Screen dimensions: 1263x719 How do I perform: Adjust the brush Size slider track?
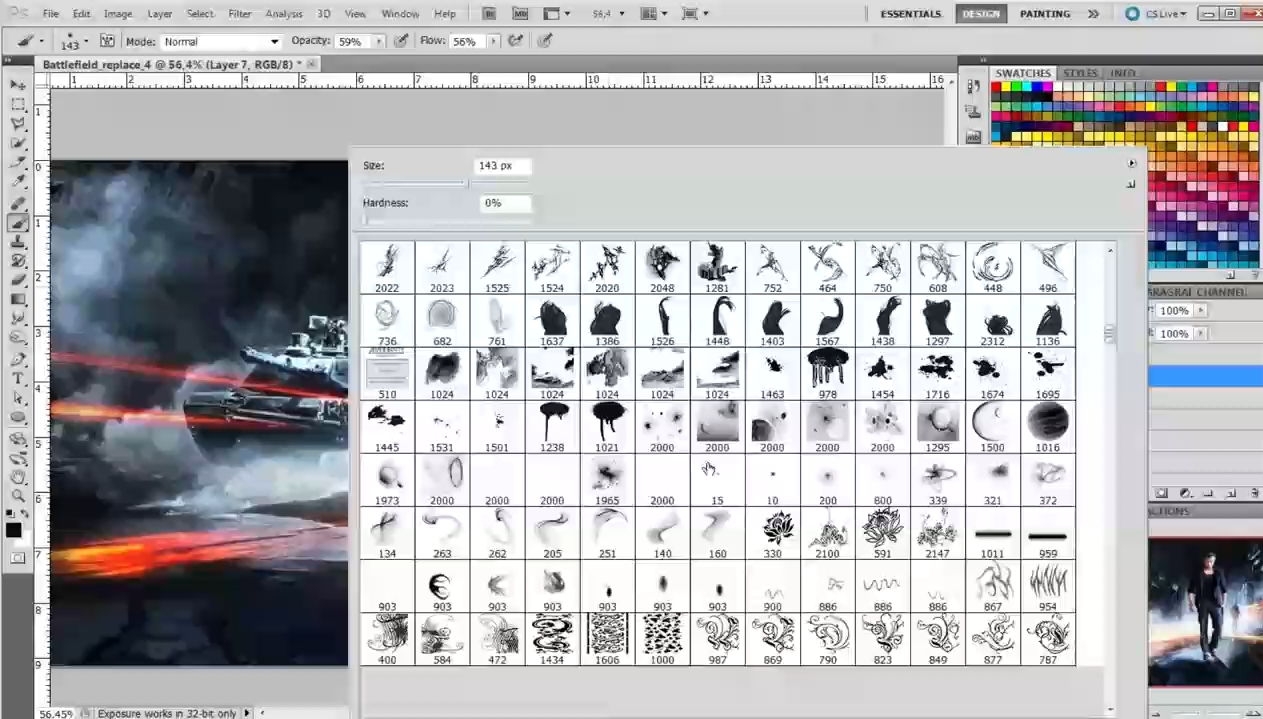(x=448, y=184)
